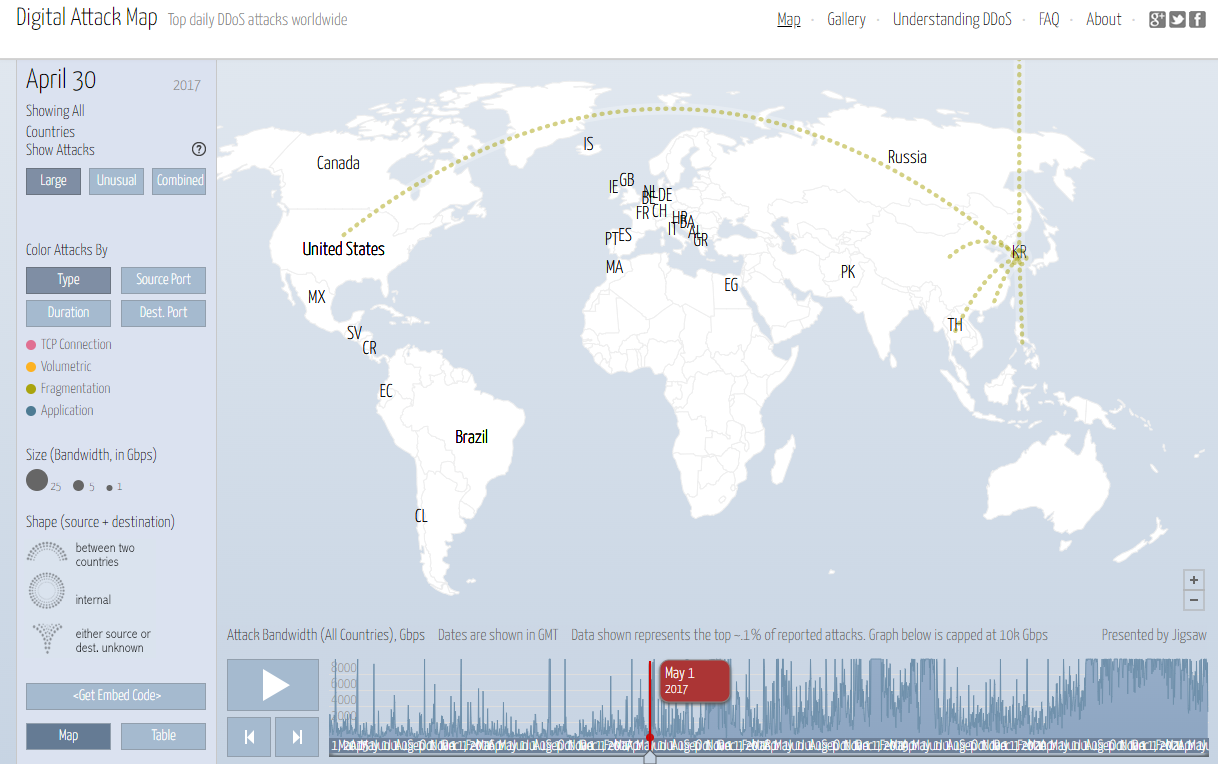Select Russia on the map

point(907,157)
